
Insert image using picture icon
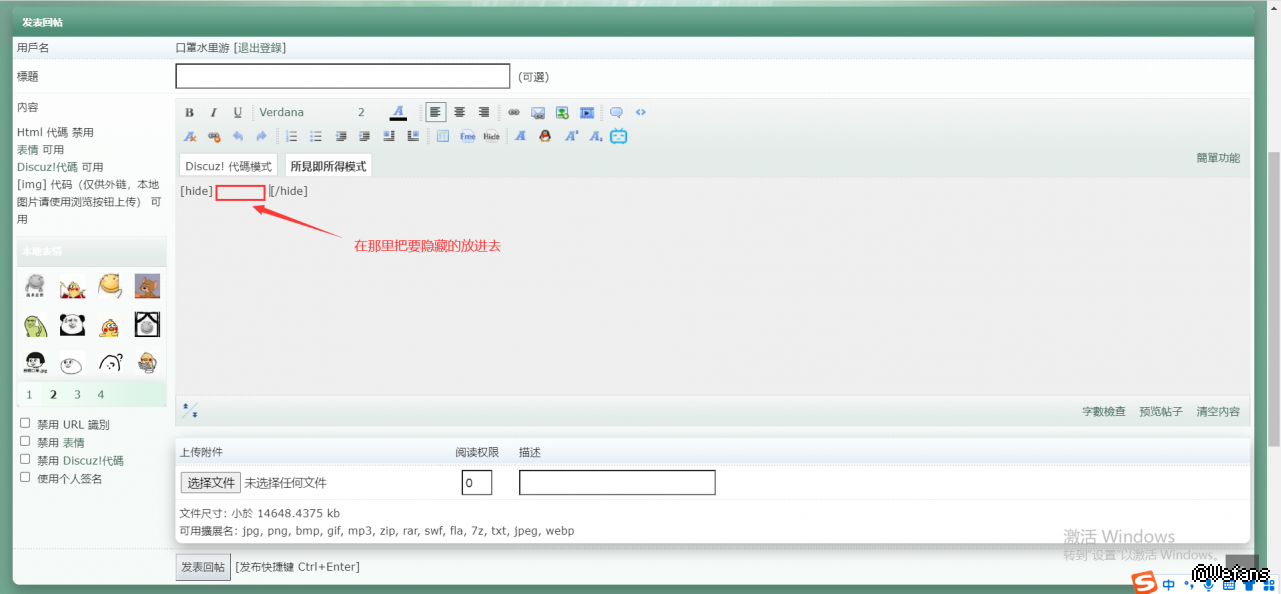pos(562,112)
